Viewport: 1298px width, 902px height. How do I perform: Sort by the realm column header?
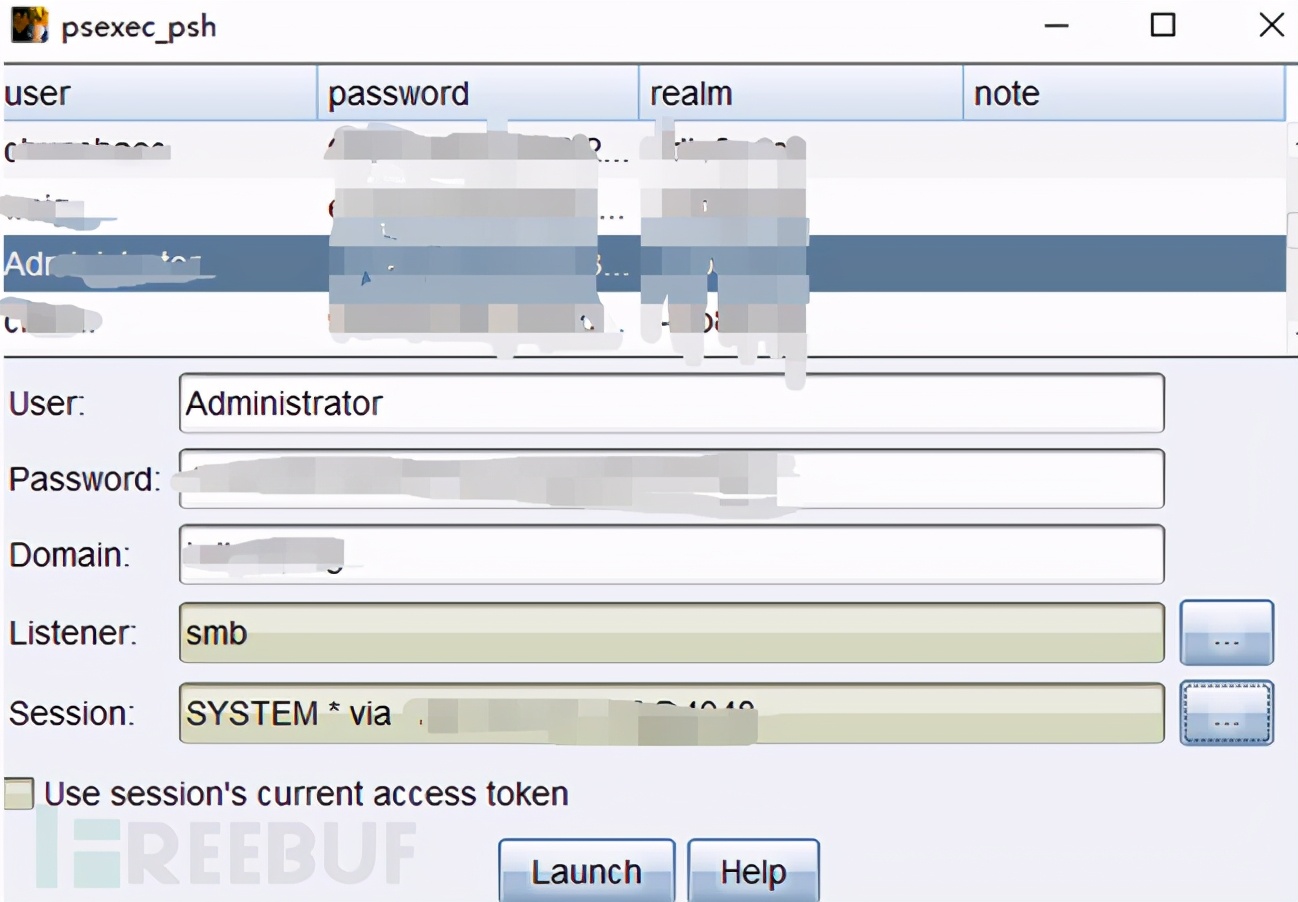801,94
